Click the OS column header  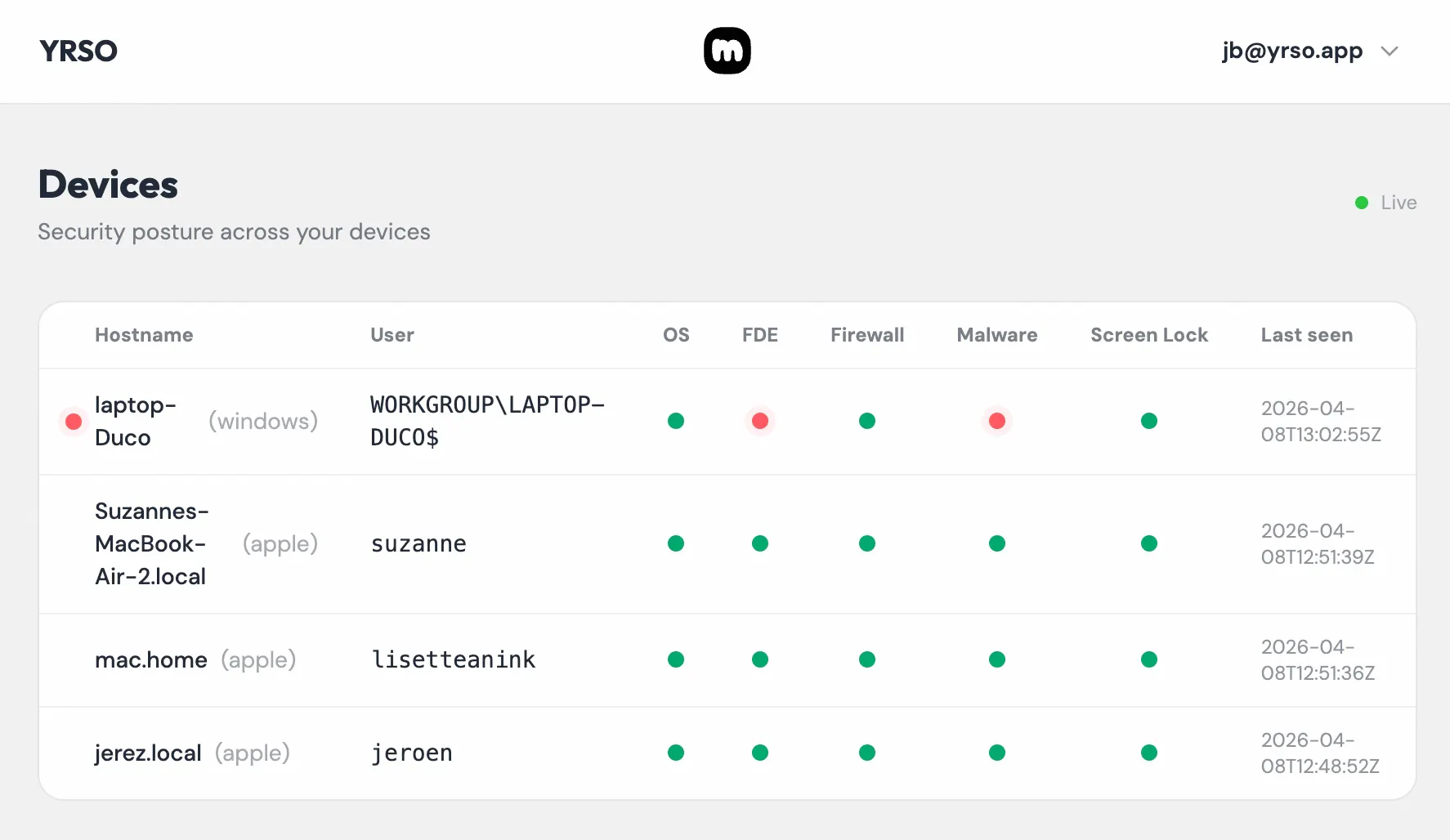(676, 335)
